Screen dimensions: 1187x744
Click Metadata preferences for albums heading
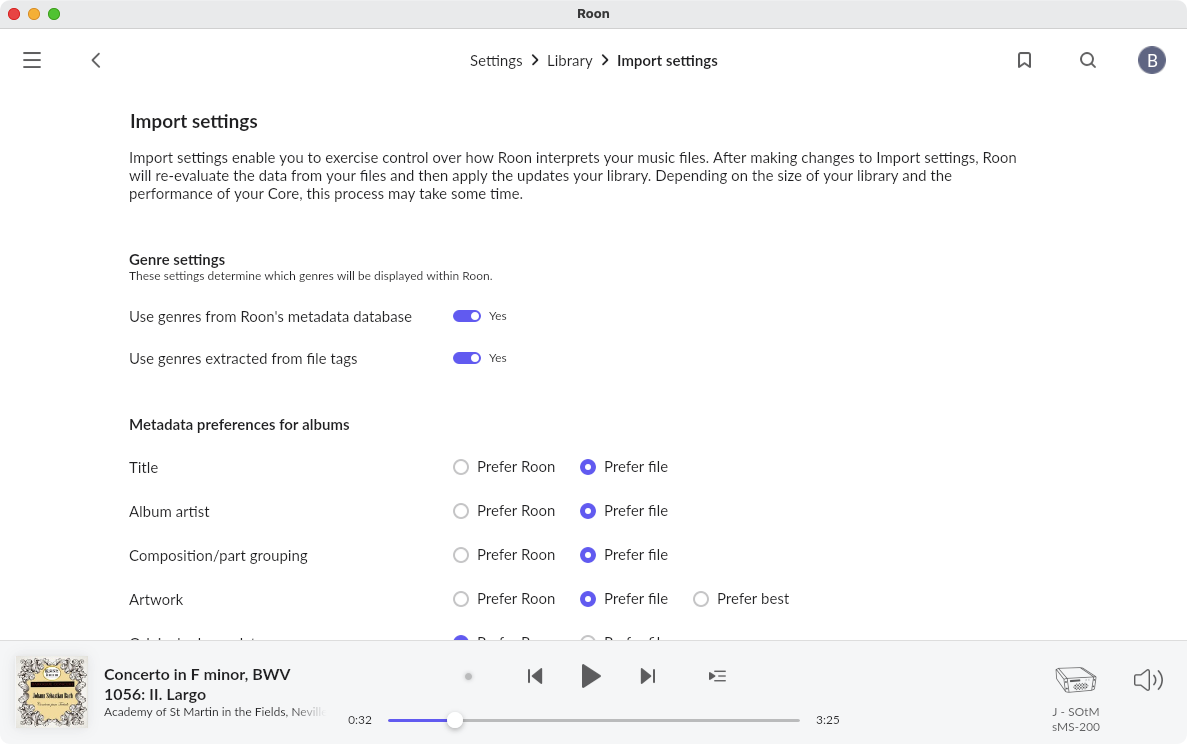click(x=239, y=425)
